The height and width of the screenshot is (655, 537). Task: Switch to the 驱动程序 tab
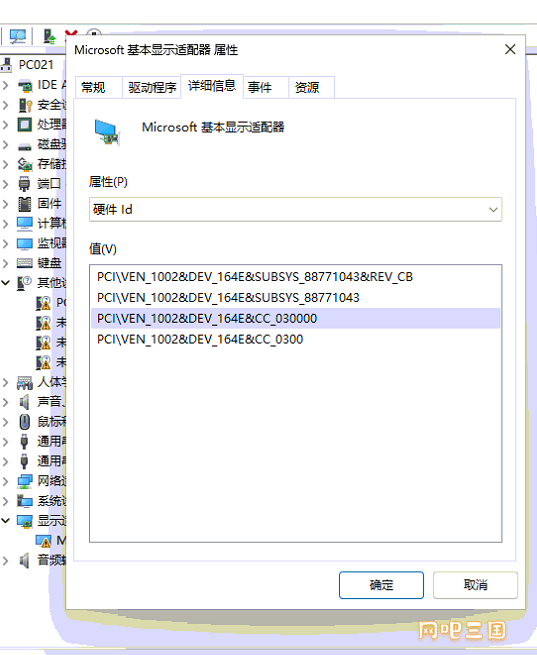(x=152, y=87)
